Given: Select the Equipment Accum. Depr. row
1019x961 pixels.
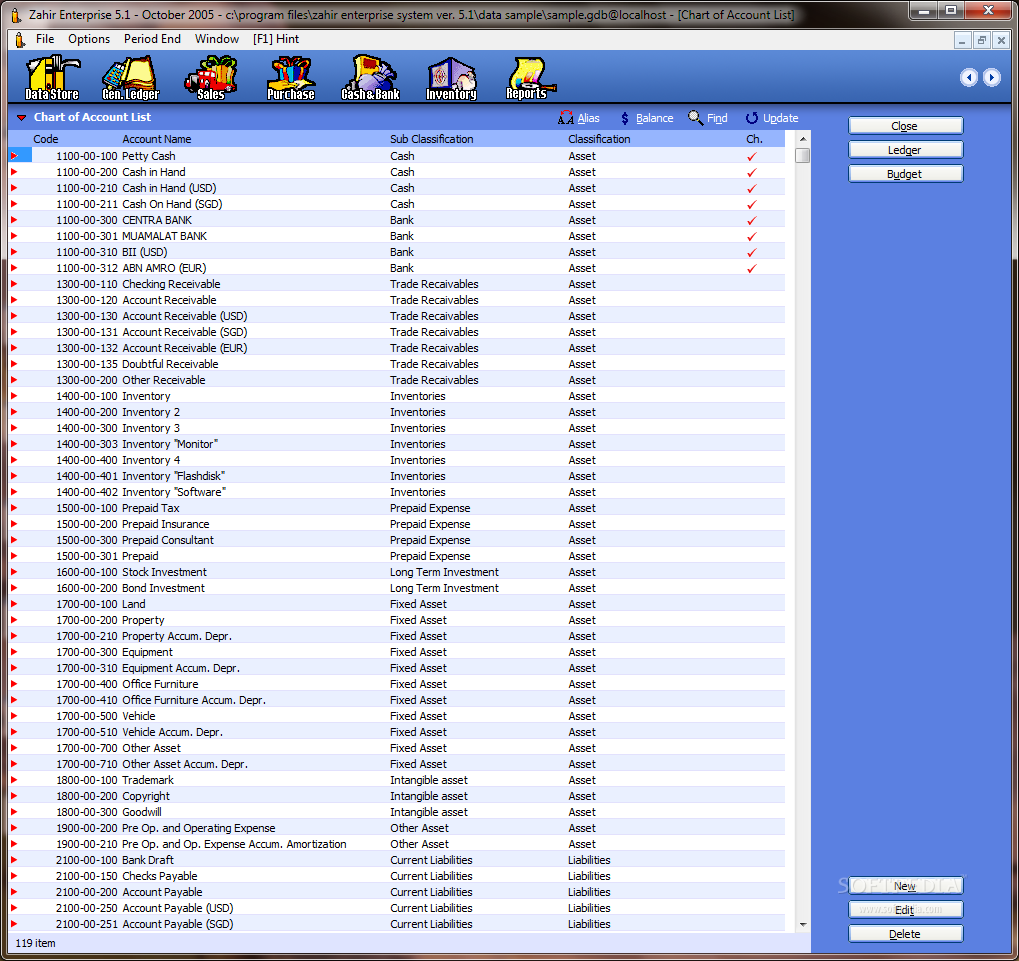Looking at the screenshot, I should coord(396,668).
